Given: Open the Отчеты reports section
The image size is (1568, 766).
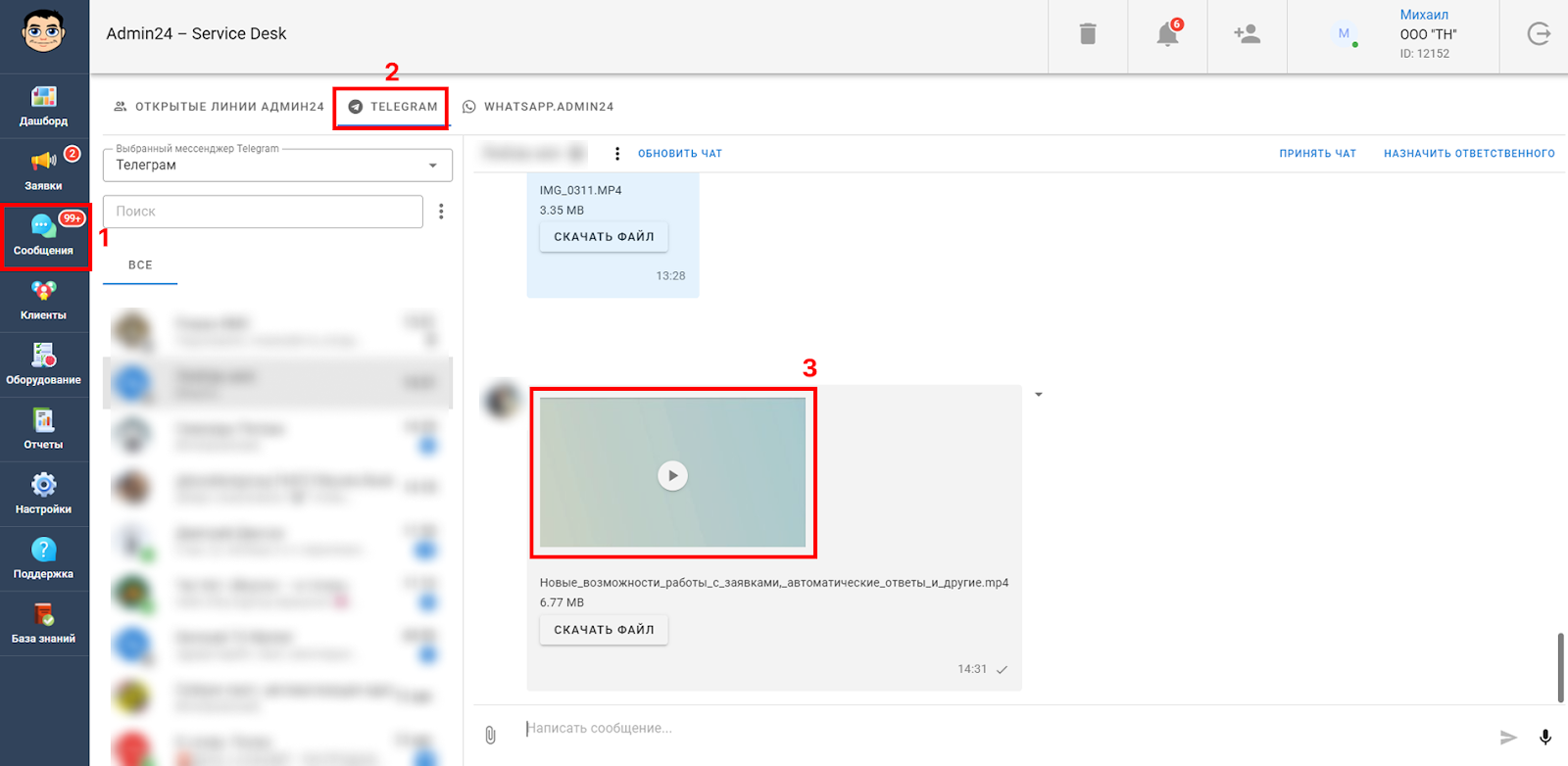Looking at the screenshot, I should pyautogui.click(x=44, y=430).
